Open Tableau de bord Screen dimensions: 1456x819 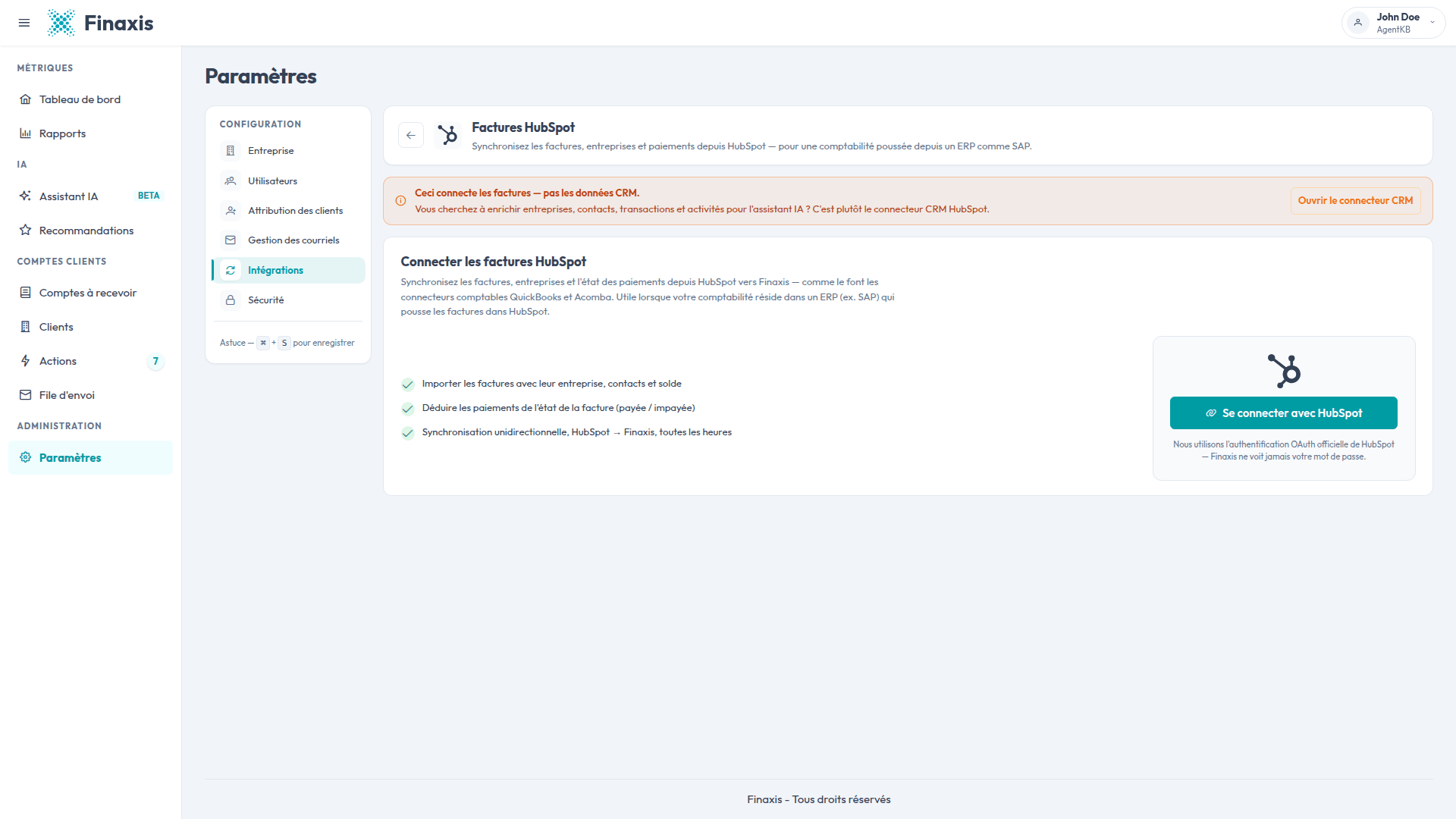(x=90, y=99)
